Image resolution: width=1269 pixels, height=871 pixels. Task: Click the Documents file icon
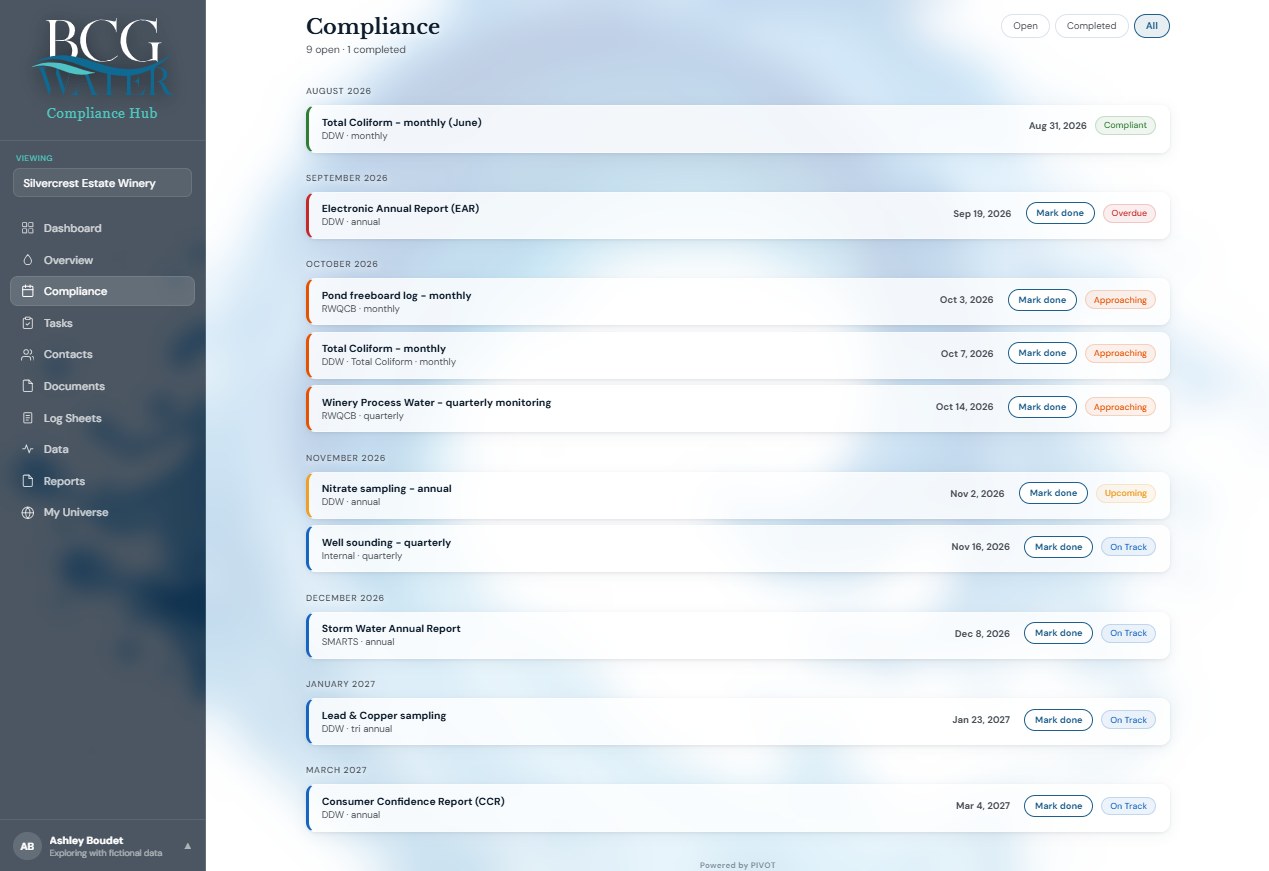(x=28, y=386)
